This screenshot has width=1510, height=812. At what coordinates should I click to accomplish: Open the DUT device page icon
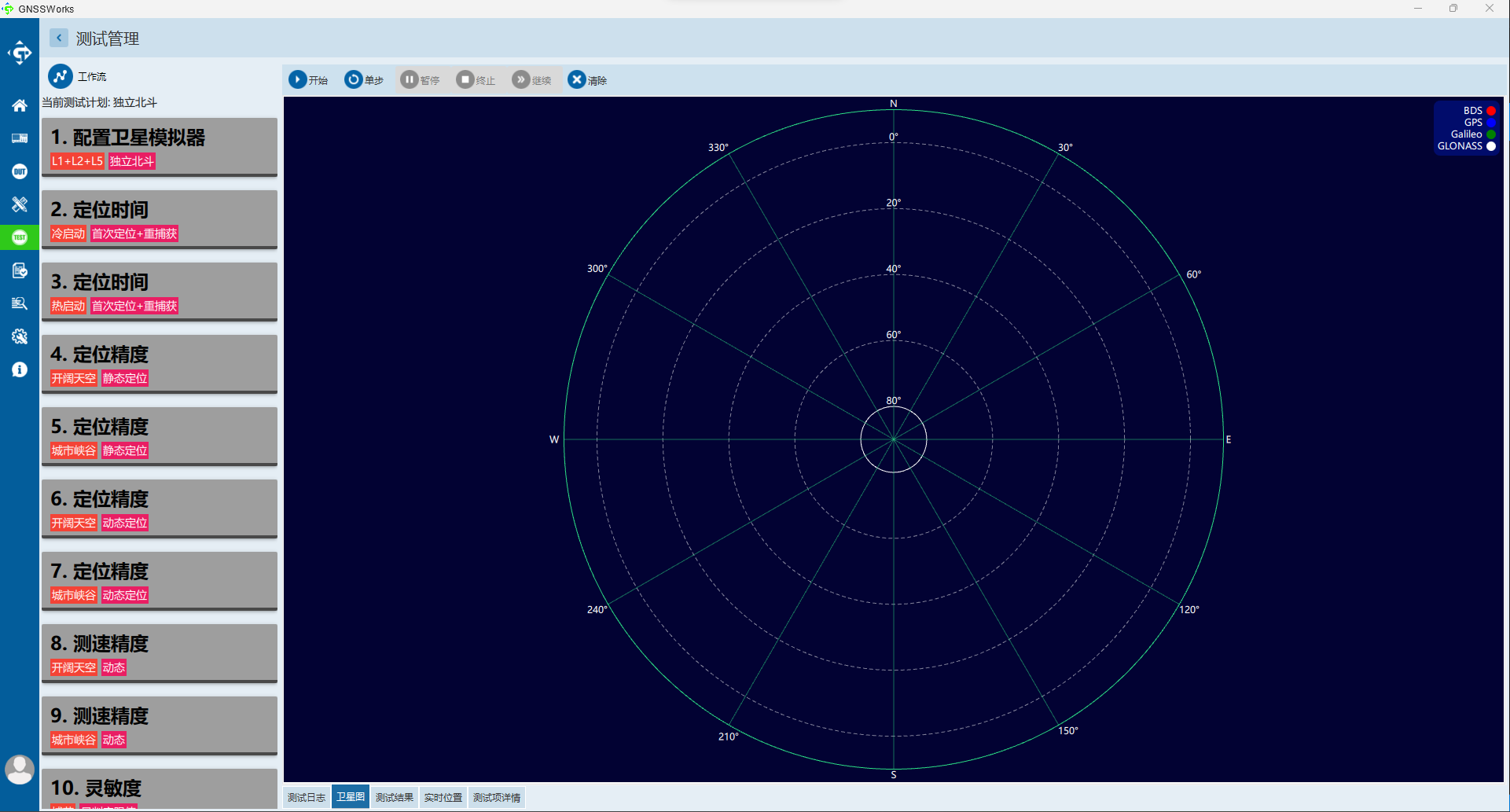pos(20,171)
